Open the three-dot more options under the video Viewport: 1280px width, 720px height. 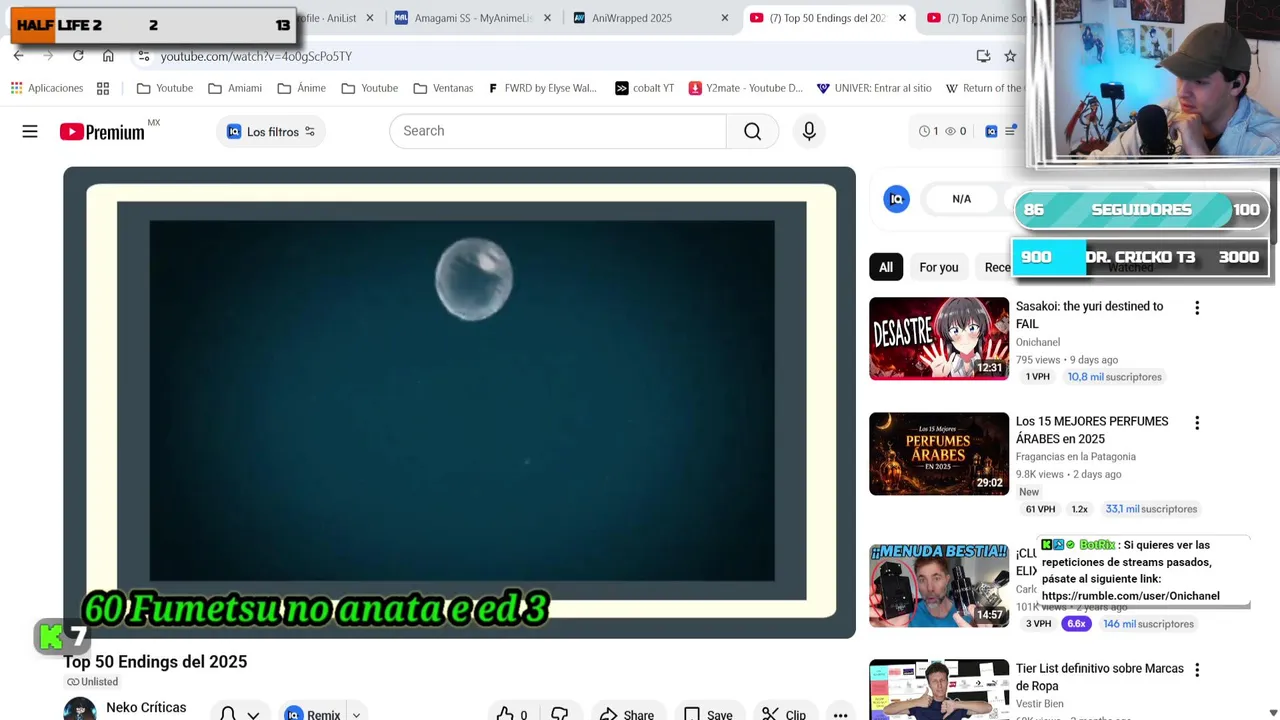pos(840,714)
